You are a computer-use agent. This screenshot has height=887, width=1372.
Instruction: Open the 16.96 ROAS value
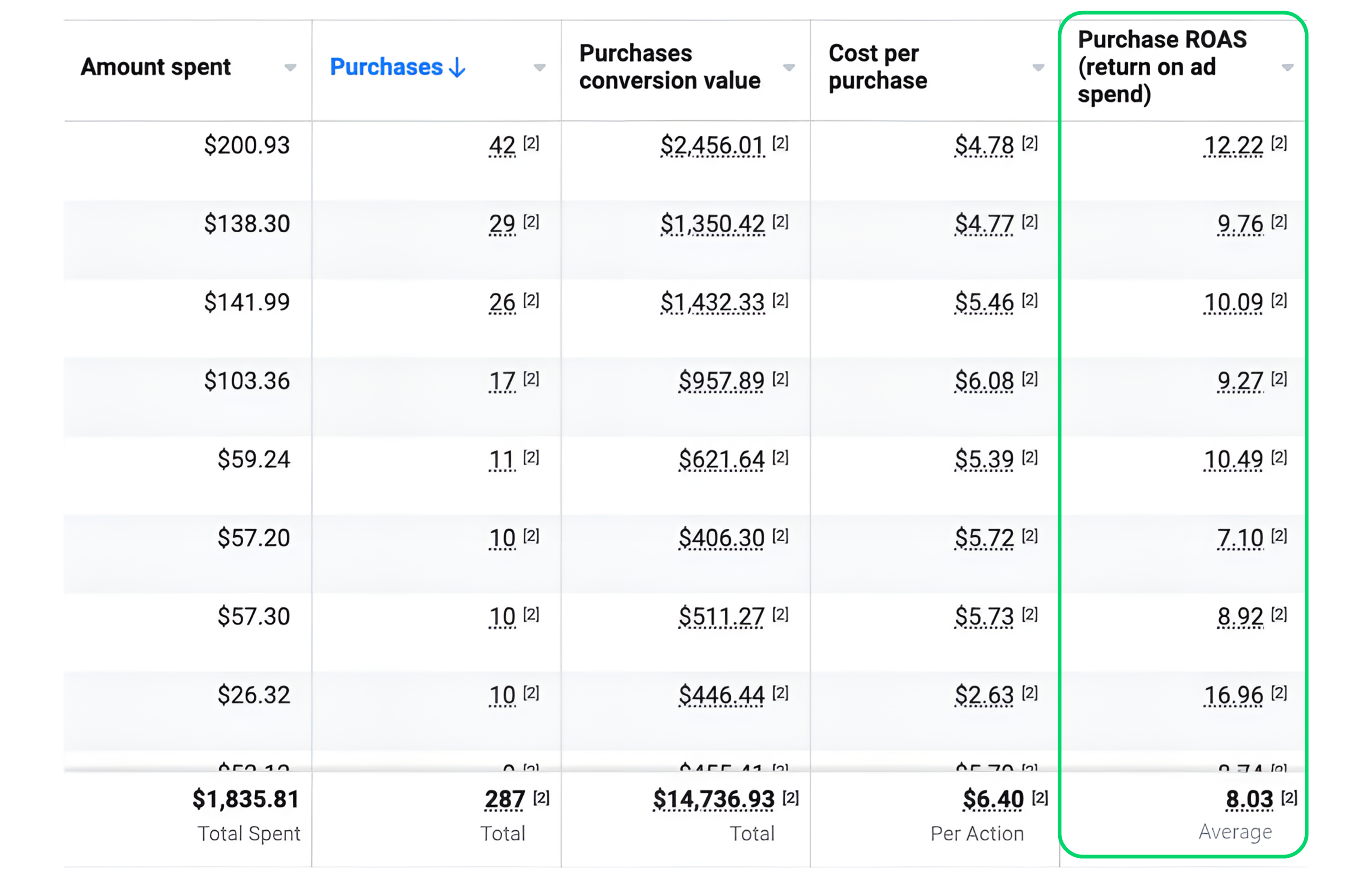pos(1233,695)
